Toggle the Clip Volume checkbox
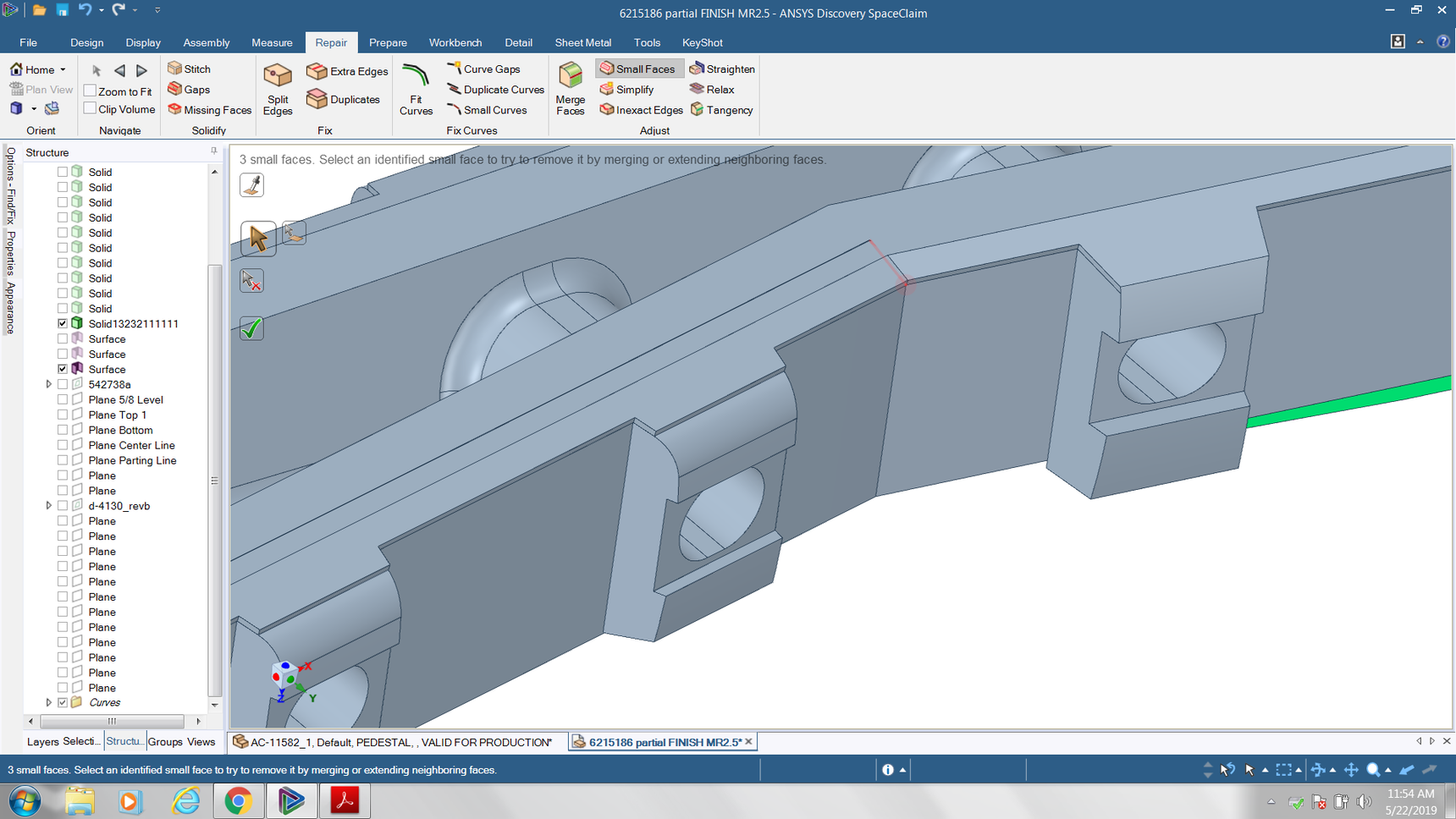Image resolution: width=1456 pixels, height=819 pixels. [x=91, y=108]
